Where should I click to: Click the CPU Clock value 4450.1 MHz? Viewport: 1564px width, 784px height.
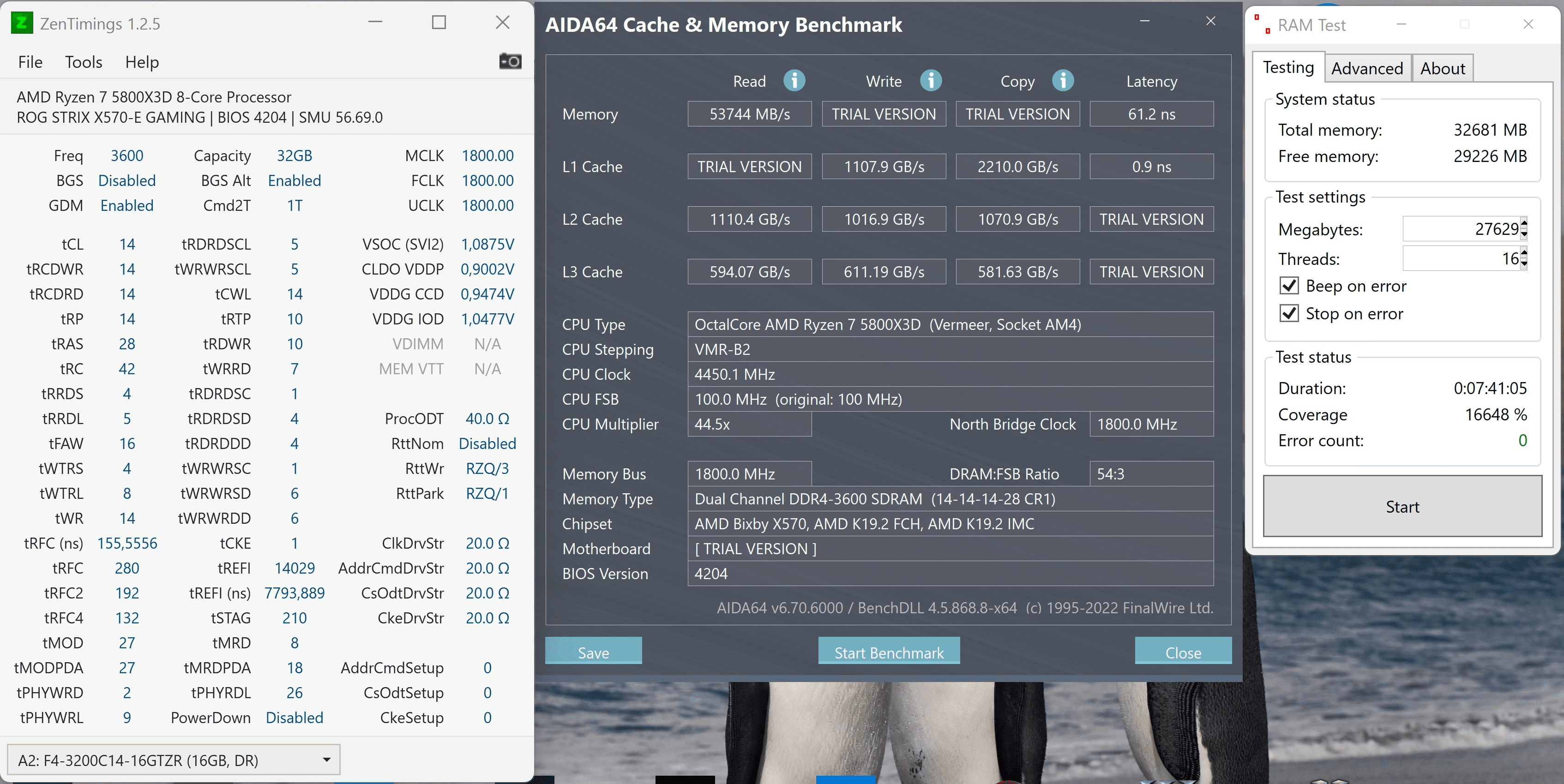tap(951, 374)
